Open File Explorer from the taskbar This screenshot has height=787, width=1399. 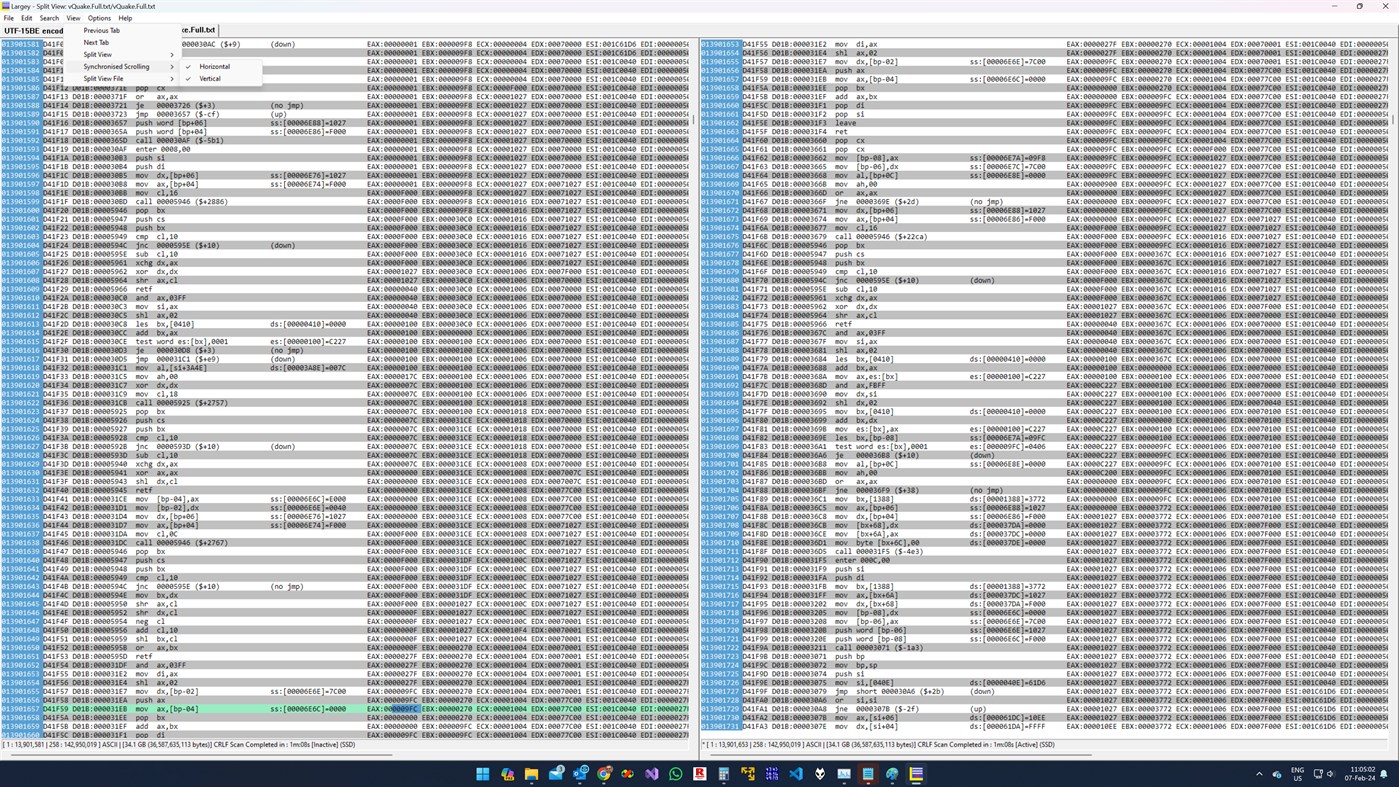(531, 774)
